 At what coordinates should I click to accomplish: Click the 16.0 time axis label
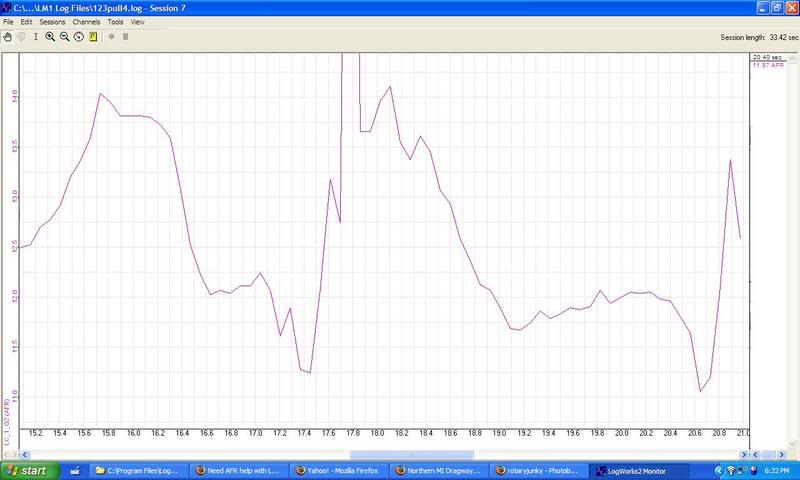[133, 433]
